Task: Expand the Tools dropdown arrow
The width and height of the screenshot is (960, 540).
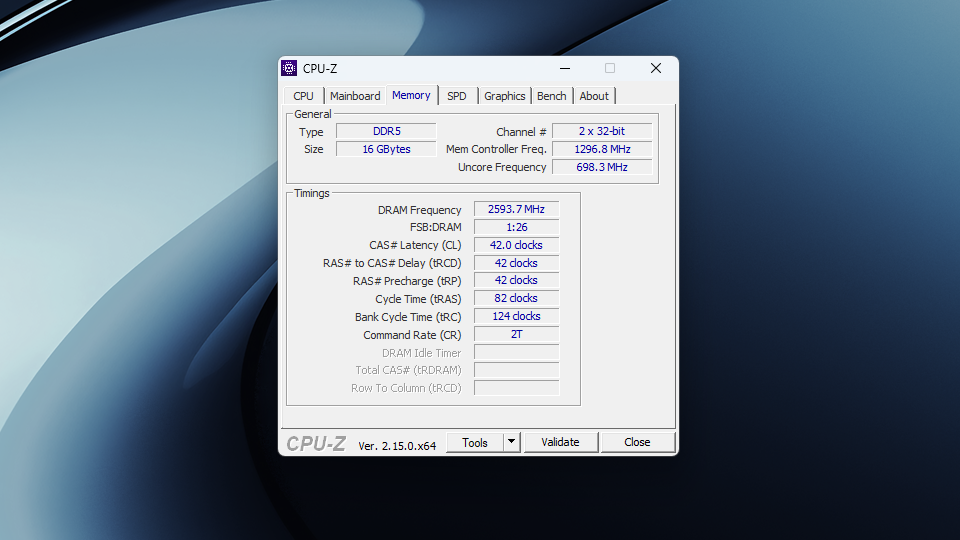Action: (511, 442)
